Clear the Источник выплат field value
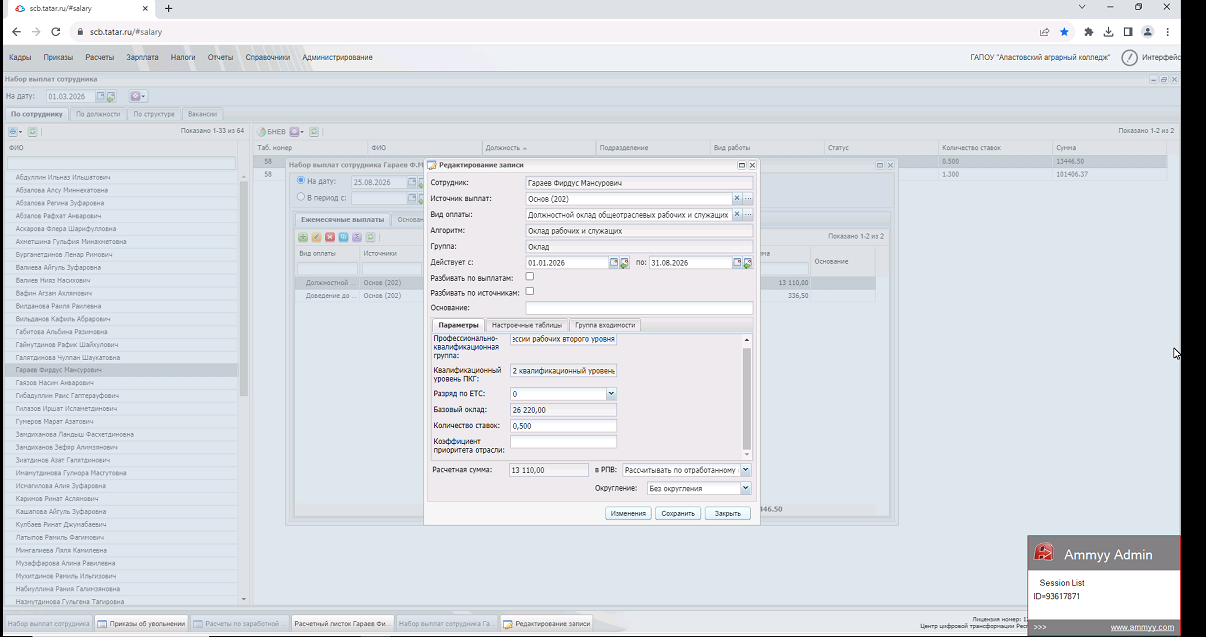Screen dimensions: 1206x637 pos(737,199)
